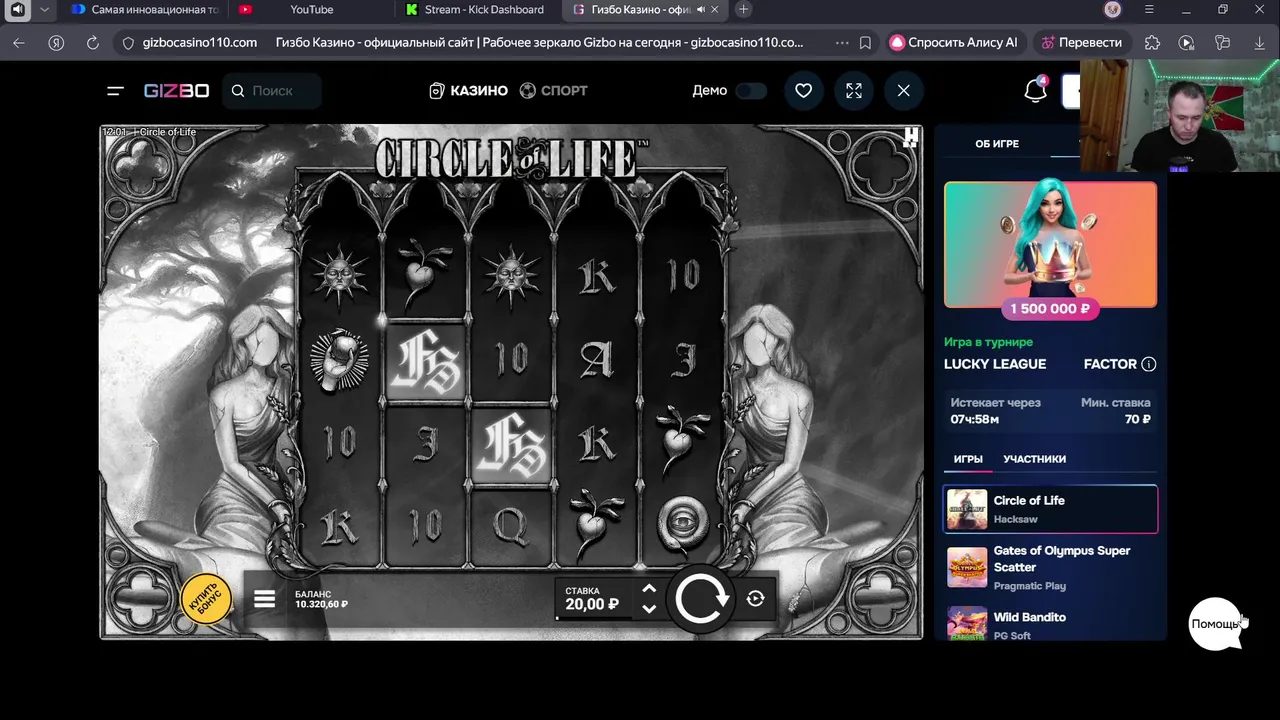Increase the bet with up arrow

click(x=649, y=589)
